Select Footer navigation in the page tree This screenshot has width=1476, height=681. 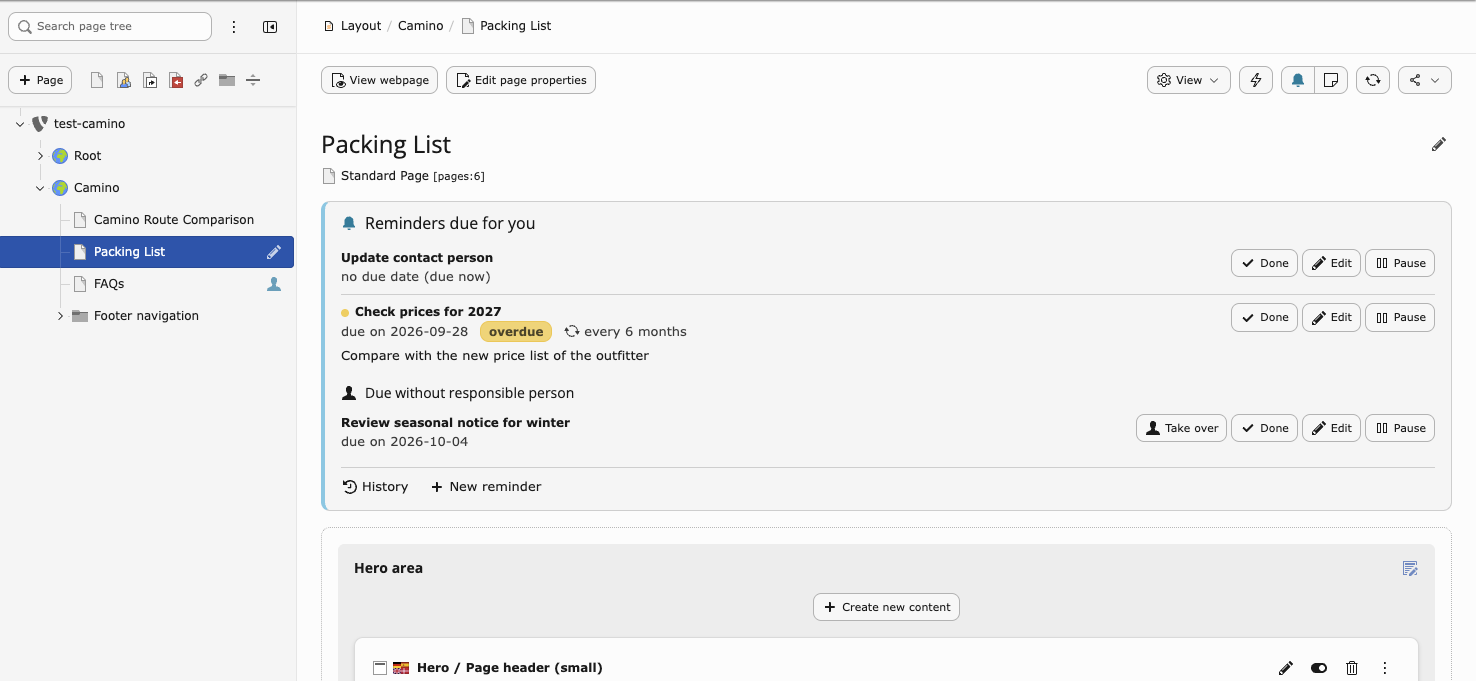point(146,316)
